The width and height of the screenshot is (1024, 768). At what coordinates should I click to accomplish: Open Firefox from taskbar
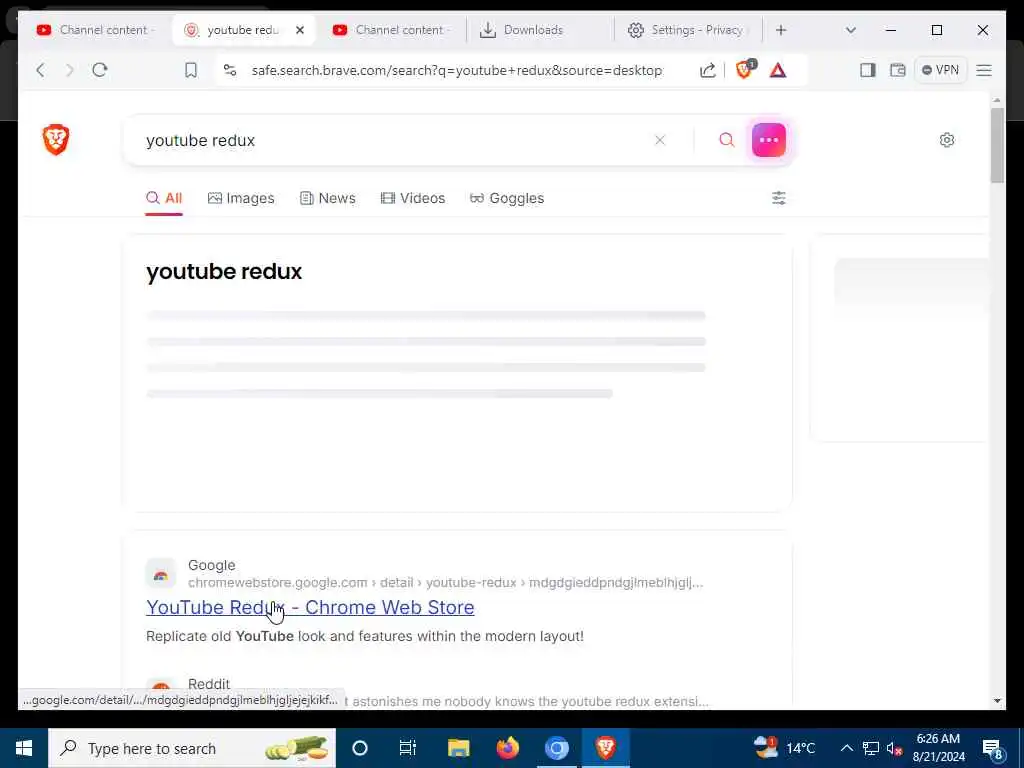pos(507,748)
